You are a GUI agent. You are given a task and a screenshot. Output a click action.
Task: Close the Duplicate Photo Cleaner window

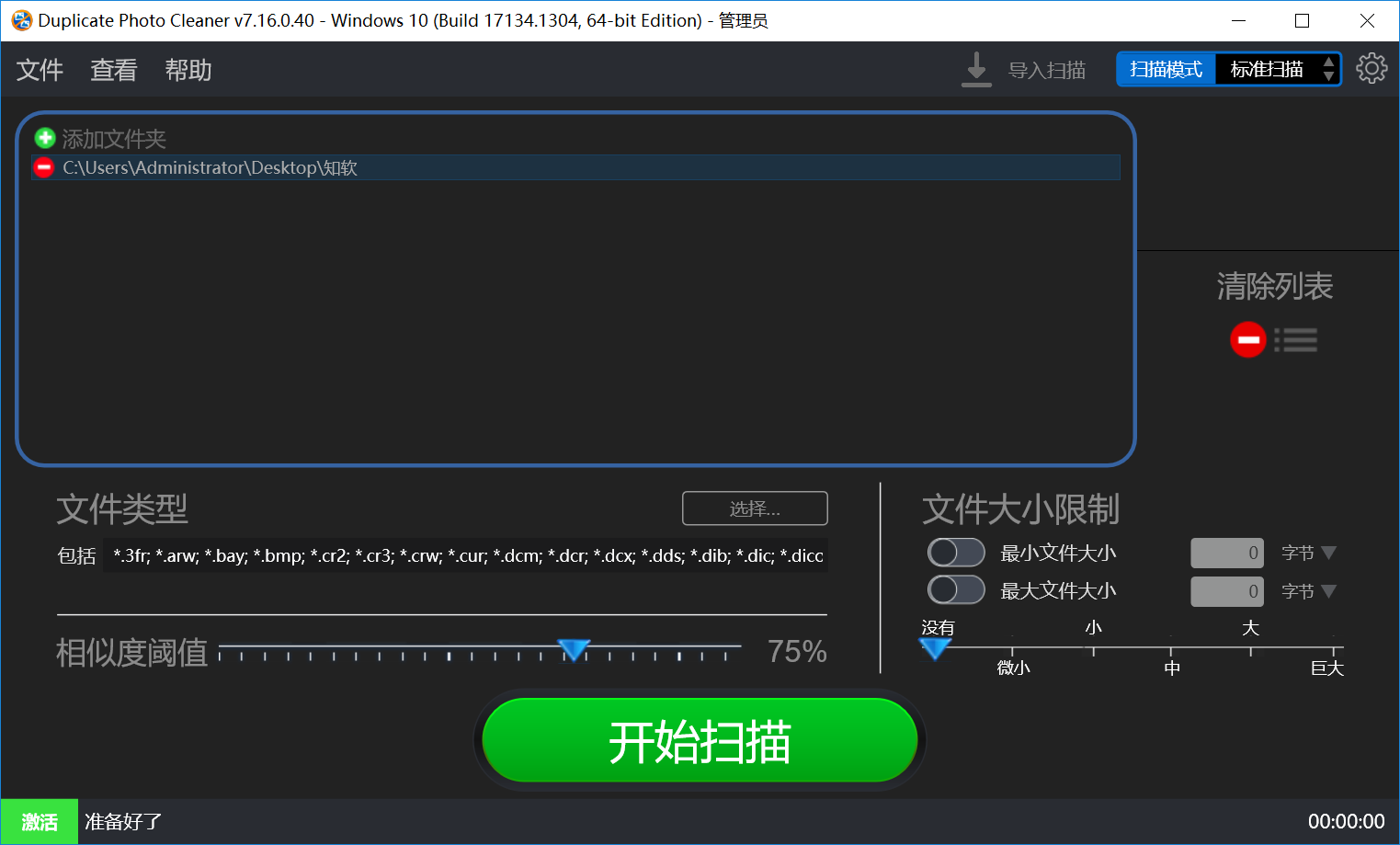coord(1367,20)
